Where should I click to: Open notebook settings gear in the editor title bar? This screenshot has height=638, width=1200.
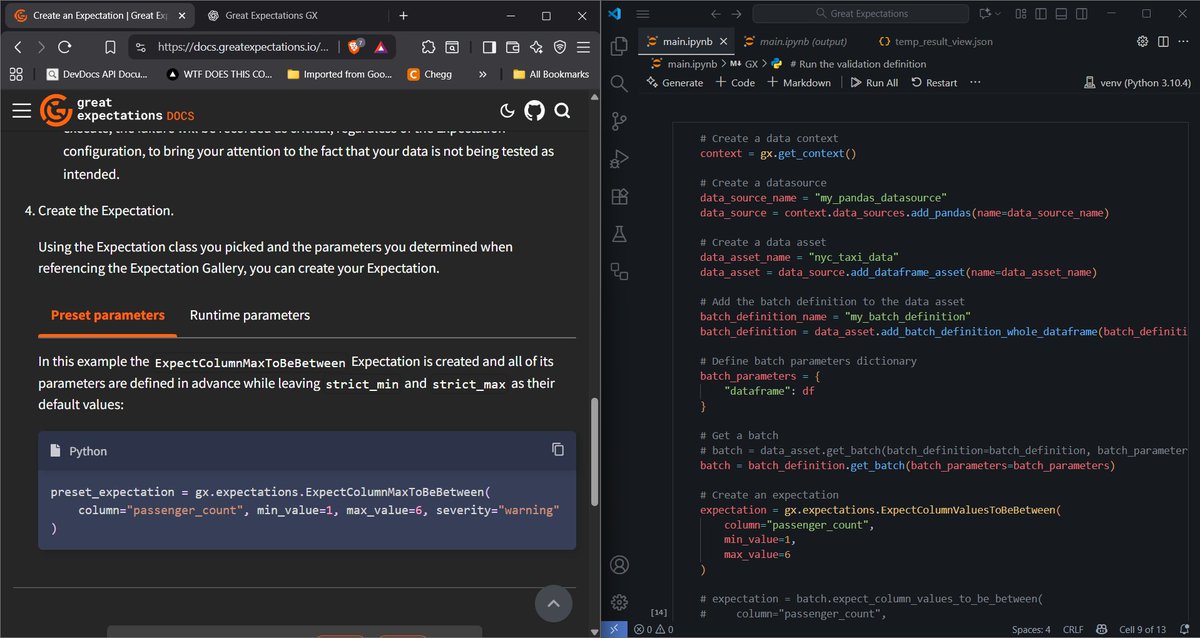(1143, 41)
